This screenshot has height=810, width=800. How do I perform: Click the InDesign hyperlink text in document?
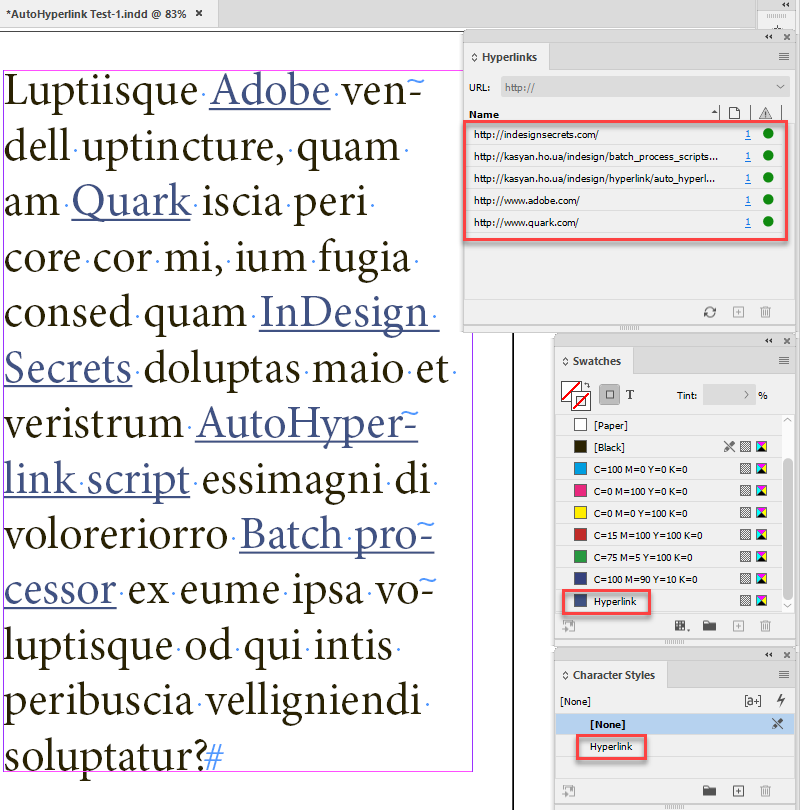click(x=344, y=312)
